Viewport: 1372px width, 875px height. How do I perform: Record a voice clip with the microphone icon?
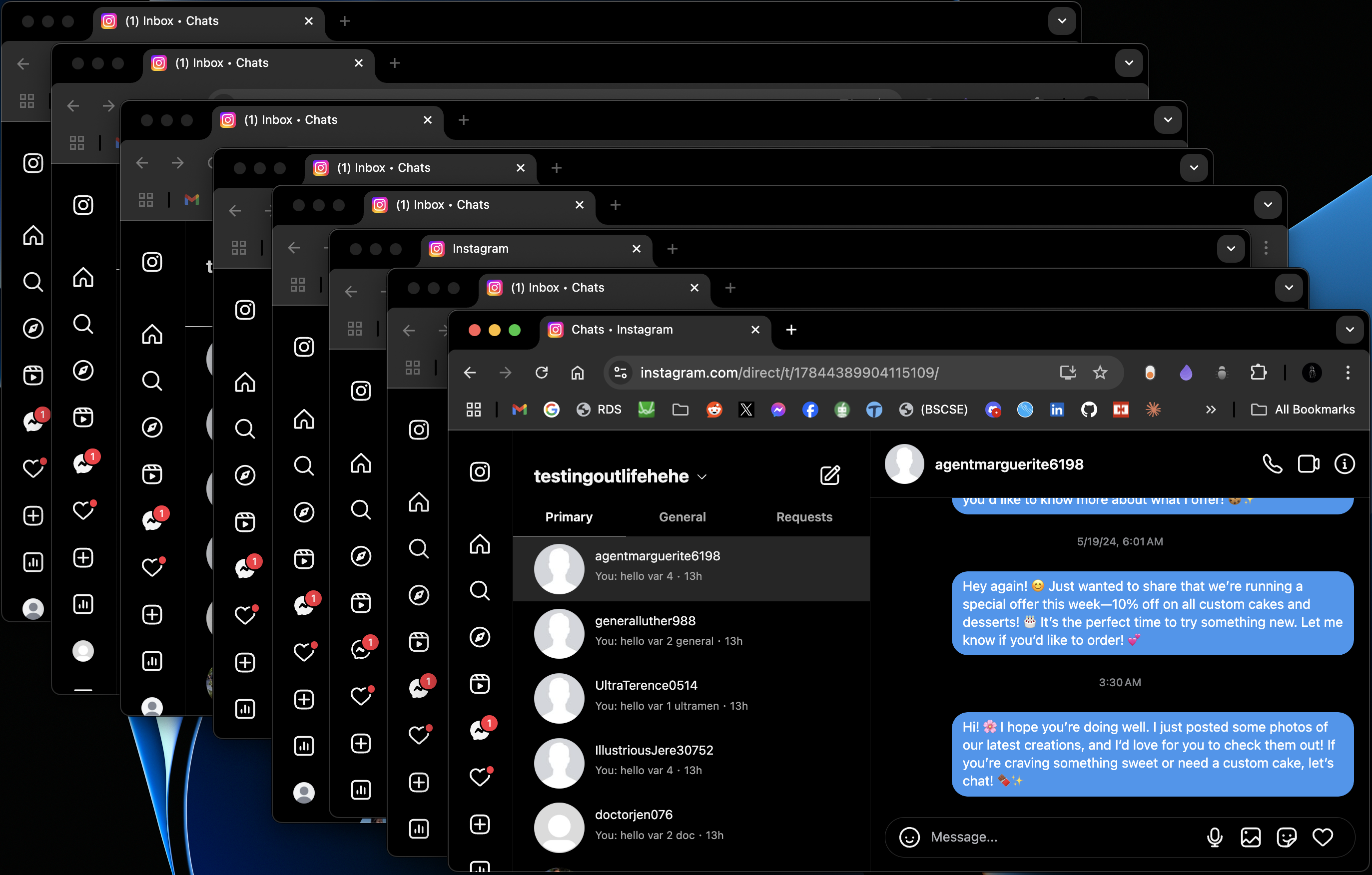[1215, 837]
